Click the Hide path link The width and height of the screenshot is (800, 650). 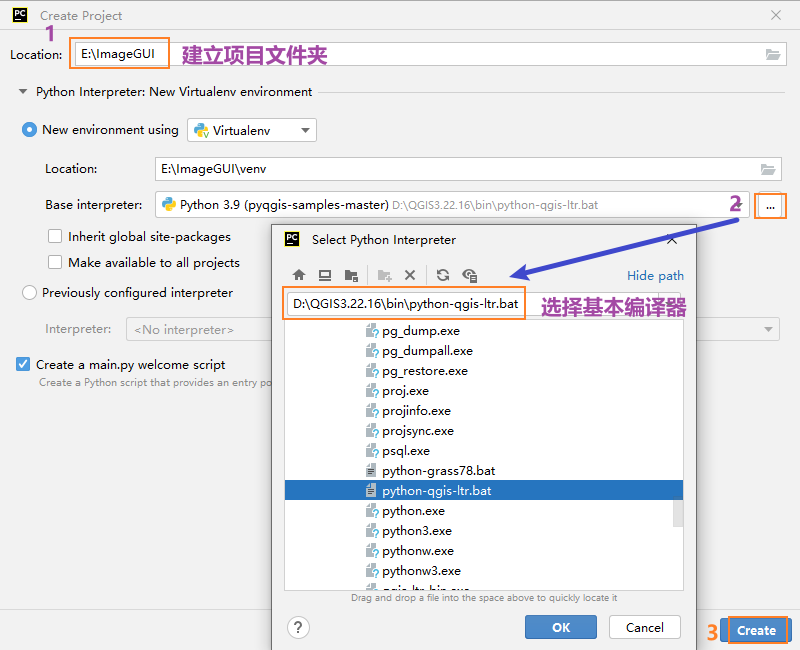click(655, 276)
